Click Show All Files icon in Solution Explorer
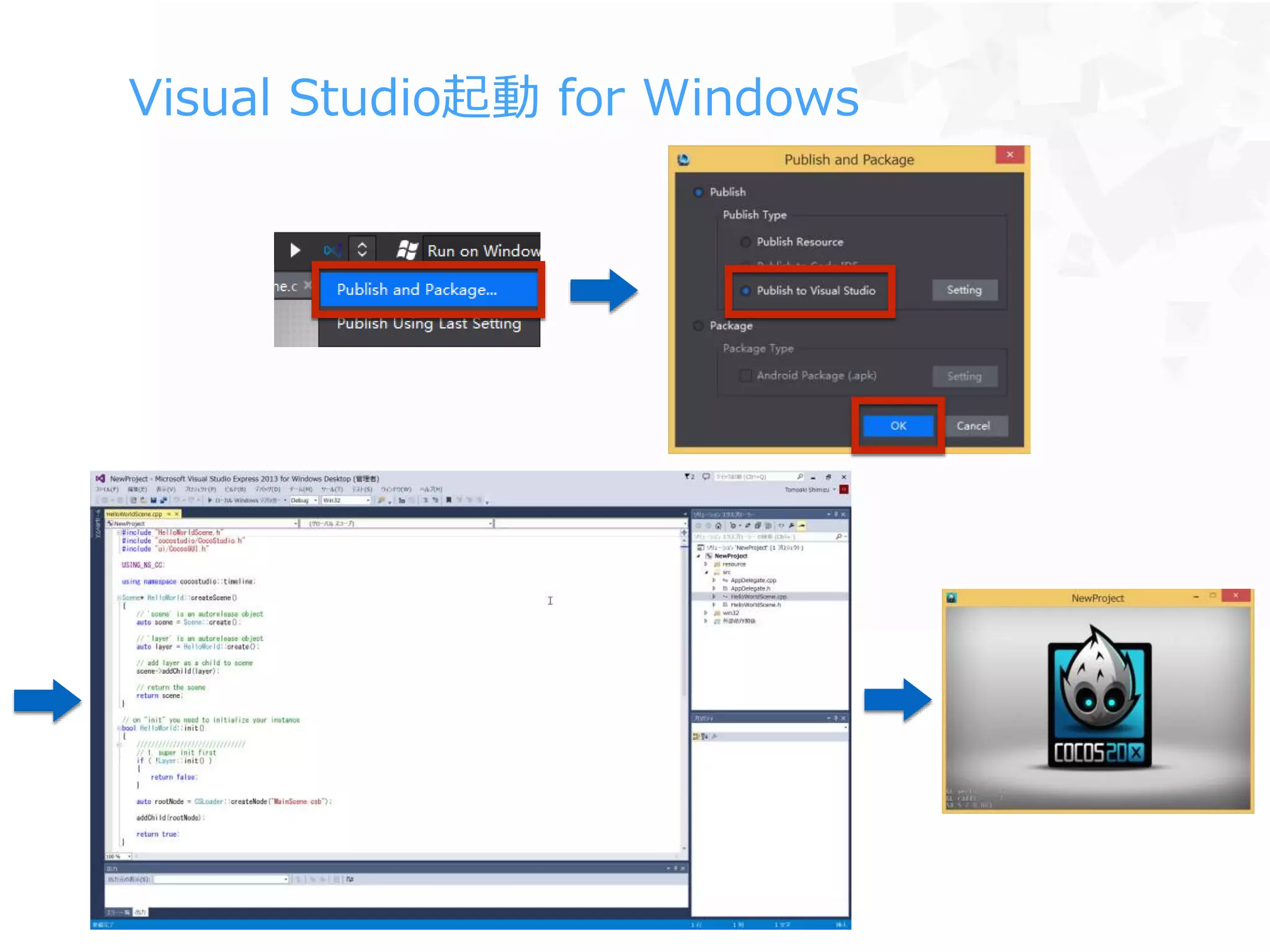The height and width of the screenshot is (952, 1270). 769,526
